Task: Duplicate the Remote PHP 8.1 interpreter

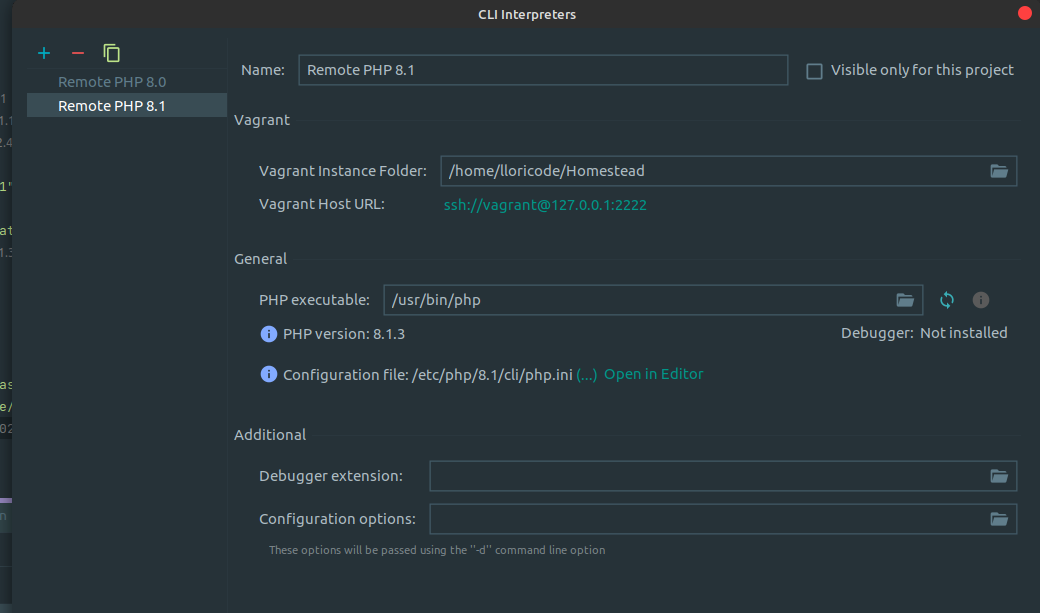Action: pos(111,52)
